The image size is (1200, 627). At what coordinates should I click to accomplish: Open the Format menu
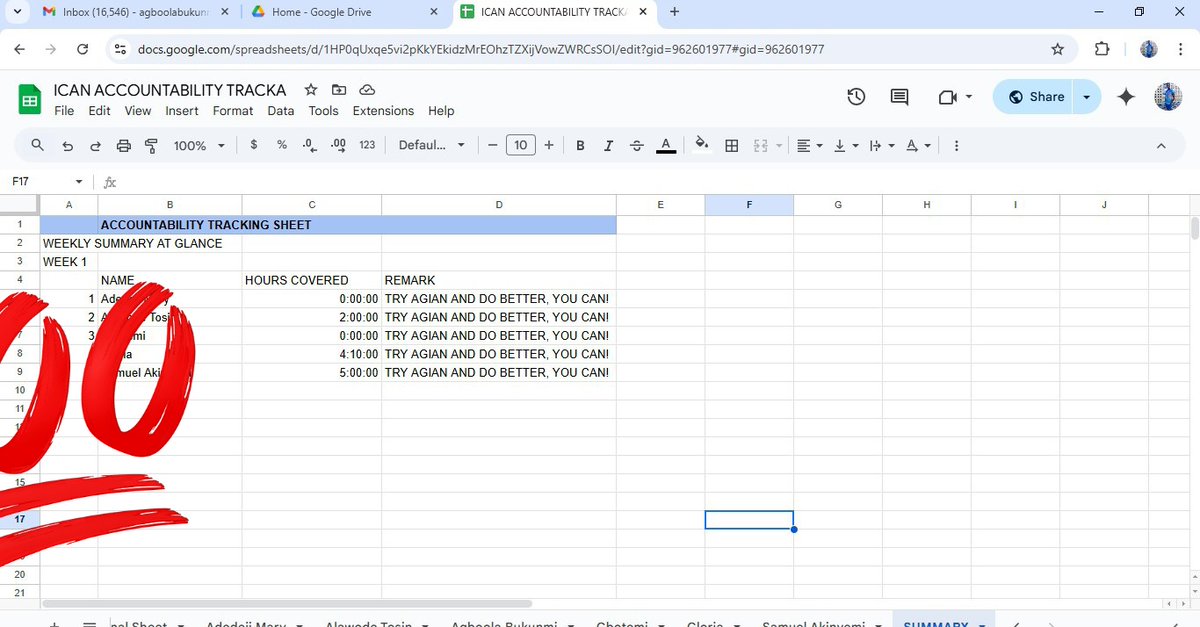pos(232,111)
